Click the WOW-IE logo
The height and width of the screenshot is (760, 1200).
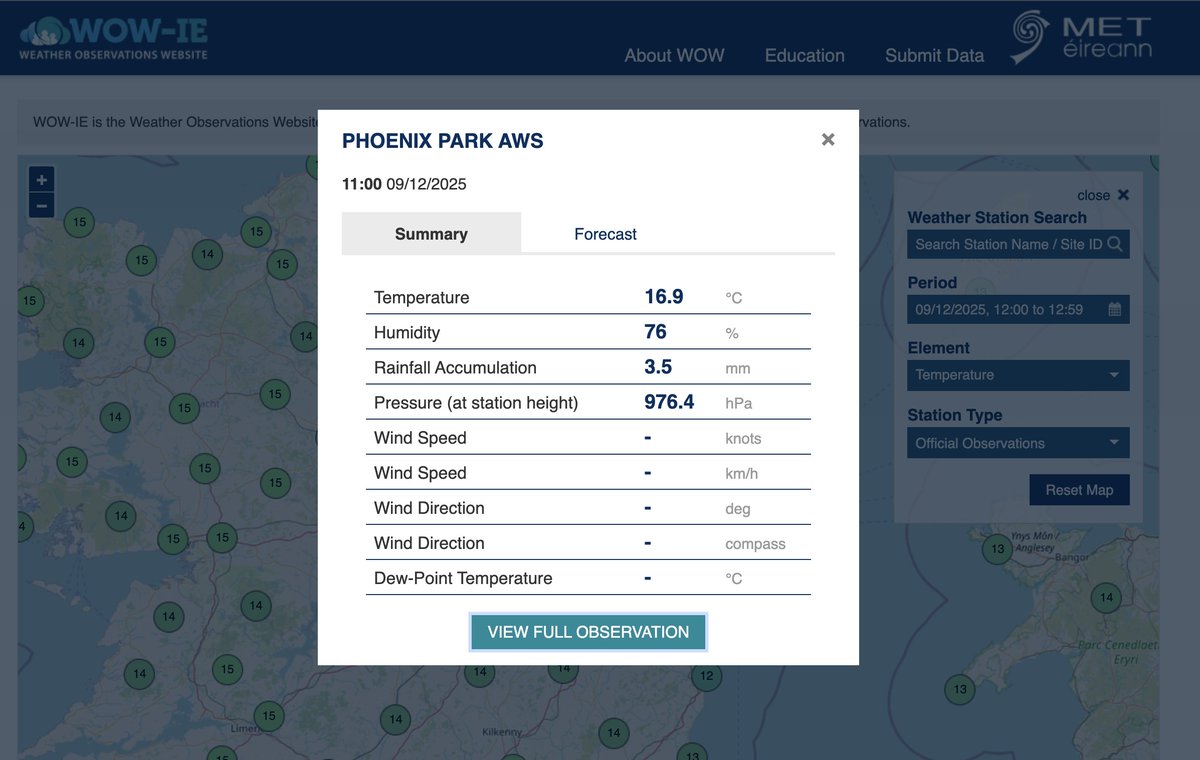click(x=113, y=37)
